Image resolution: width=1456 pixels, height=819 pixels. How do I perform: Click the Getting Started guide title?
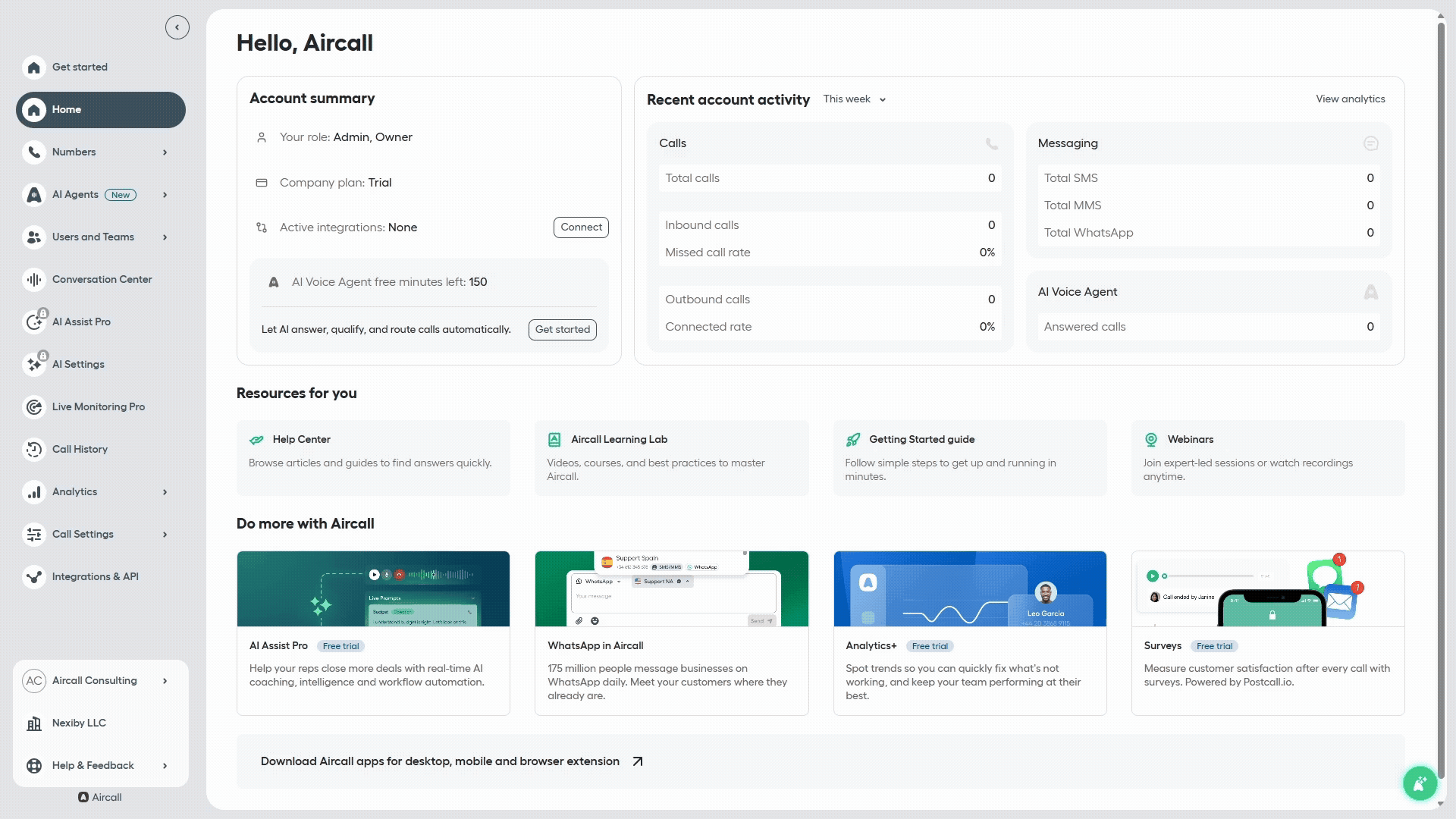[x=922, y=440]
